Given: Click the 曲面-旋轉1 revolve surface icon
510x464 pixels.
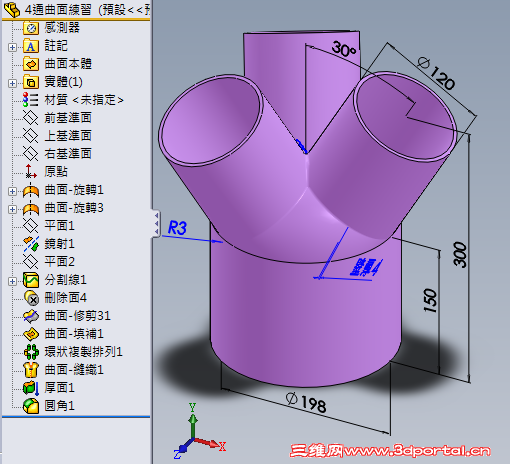Looking at the screenshot, I should point(31,190).
